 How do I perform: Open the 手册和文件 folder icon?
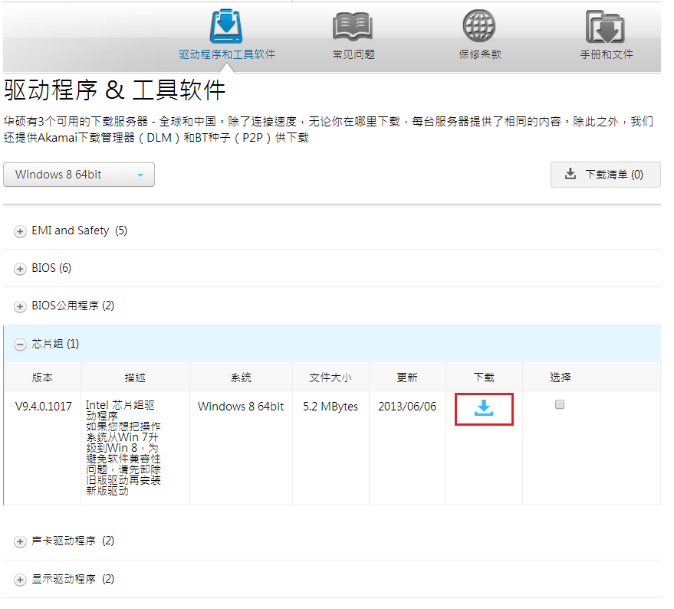pos(605,26)
